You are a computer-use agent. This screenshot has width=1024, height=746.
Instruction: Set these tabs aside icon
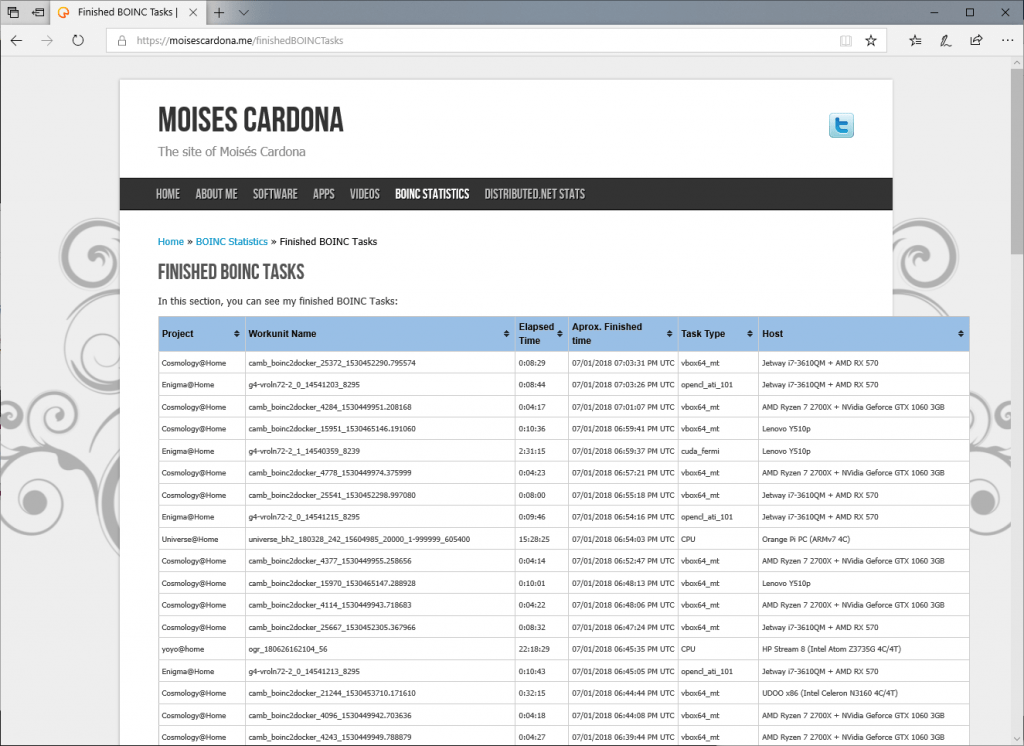coord(37,12)
